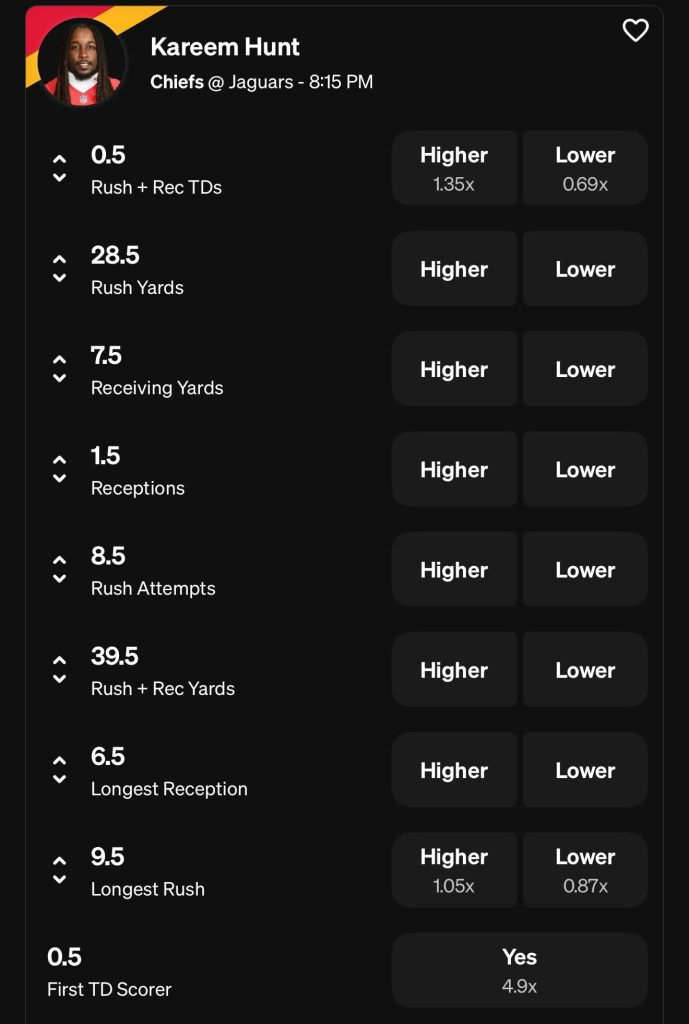The image size is (689, 1024).
Task: Choose Higher 1.05x for Longest Rush
Action: 454,870
